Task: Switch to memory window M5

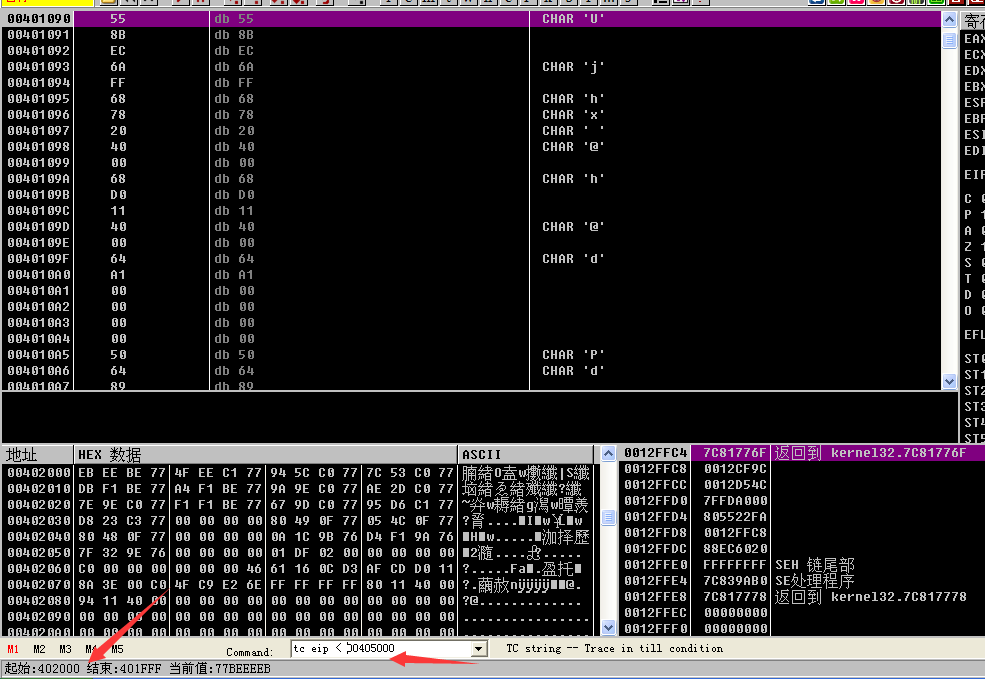Action: pos(117,649)
